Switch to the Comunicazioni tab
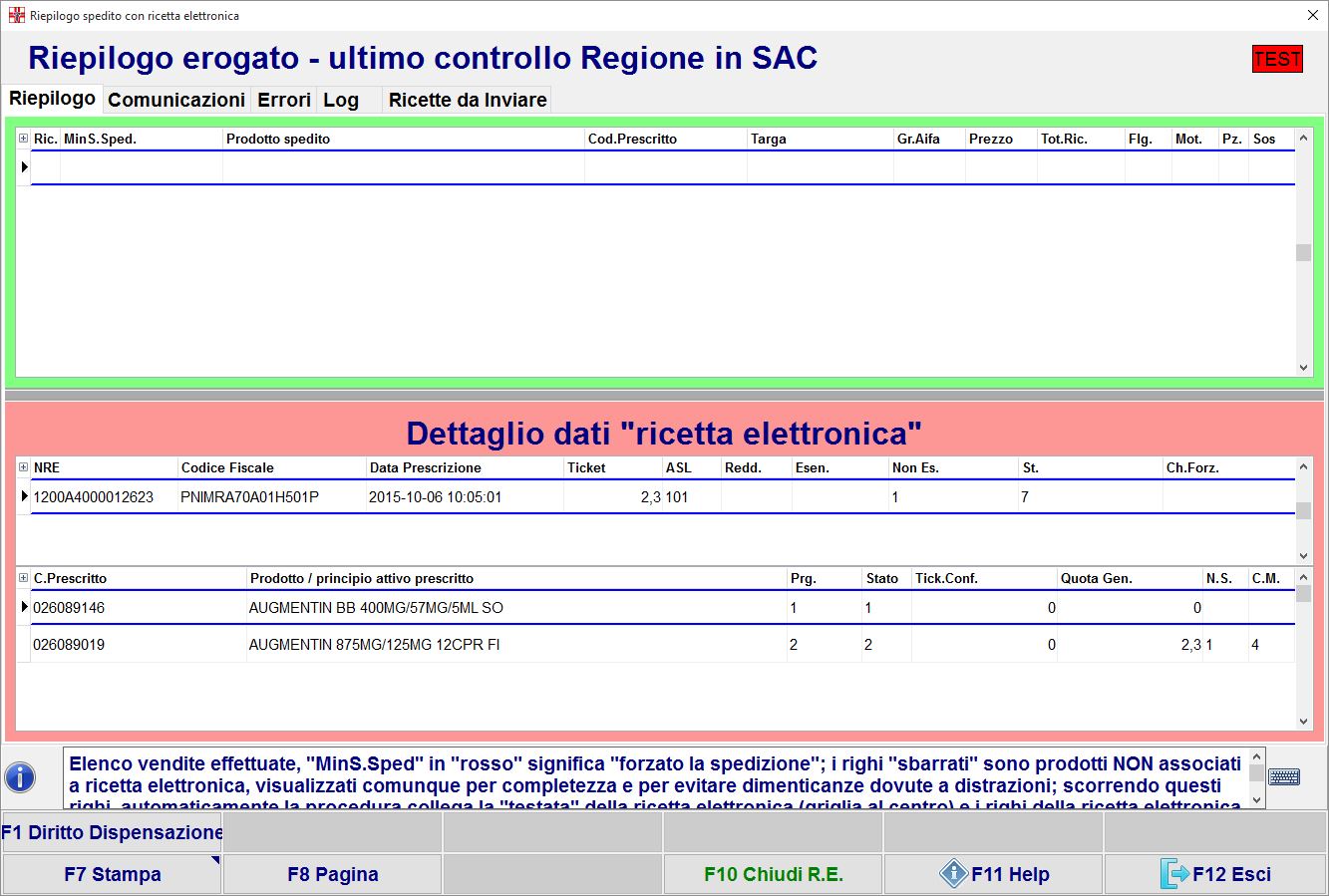Screen dimensions: 1329x896 tap(175, 100)
